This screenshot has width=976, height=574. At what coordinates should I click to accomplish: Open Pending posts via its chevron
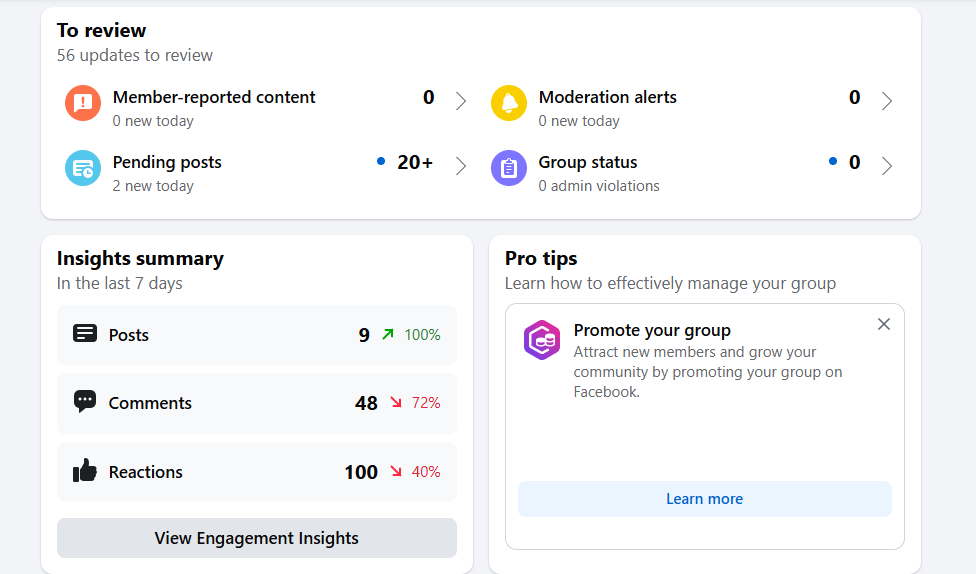[x=461, y=166]
